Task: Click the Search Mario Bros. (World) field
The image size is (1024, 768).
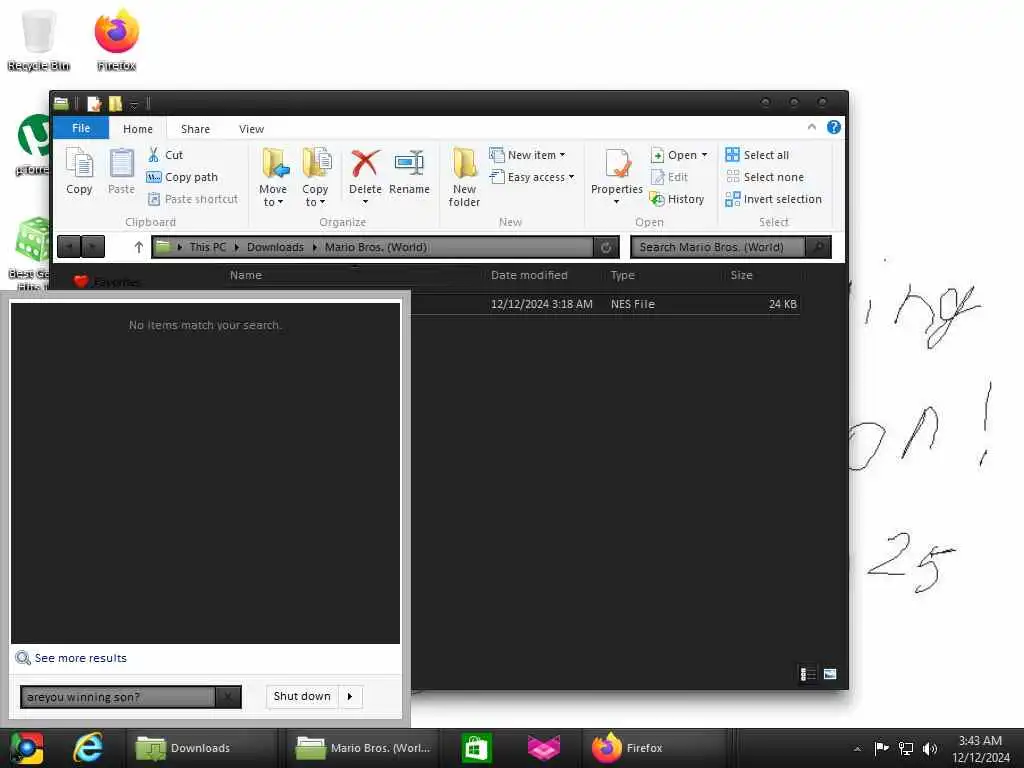Action: tap(718, 247)
